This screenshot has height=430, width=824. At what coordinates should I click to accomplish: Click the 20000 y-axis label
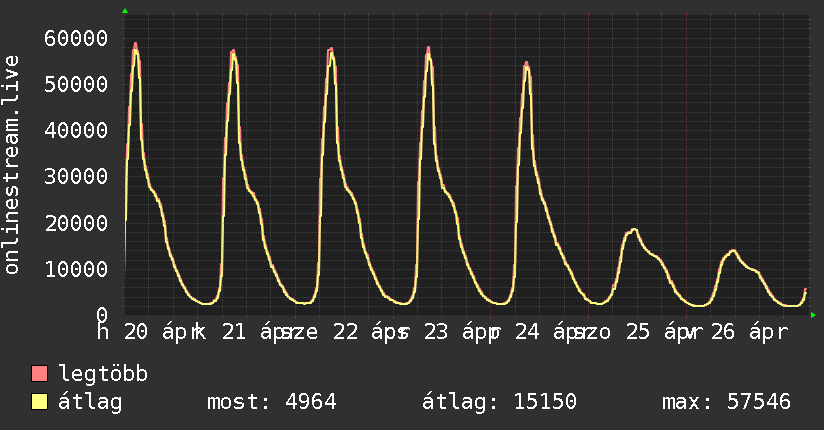point(76,223)
